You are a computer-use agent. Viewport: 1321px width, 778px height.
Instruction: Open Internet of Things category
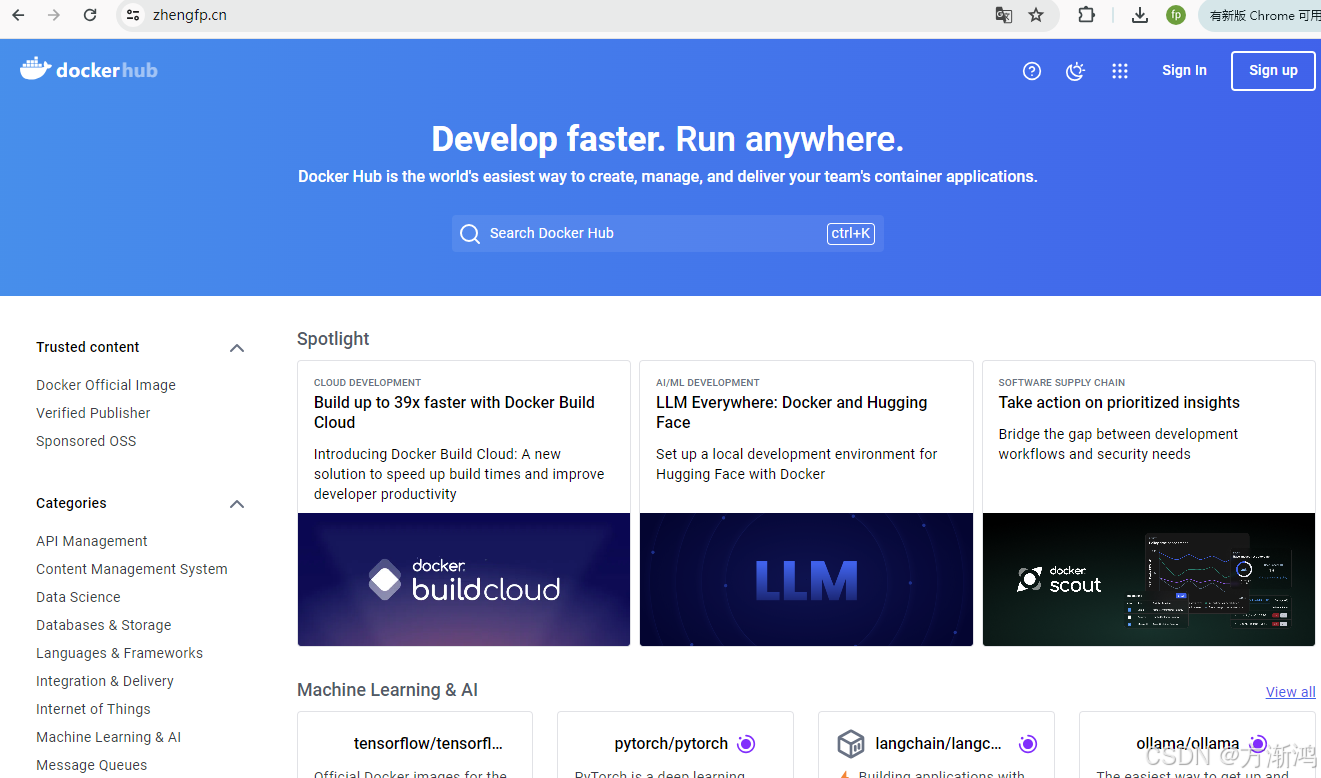[93, 709]
